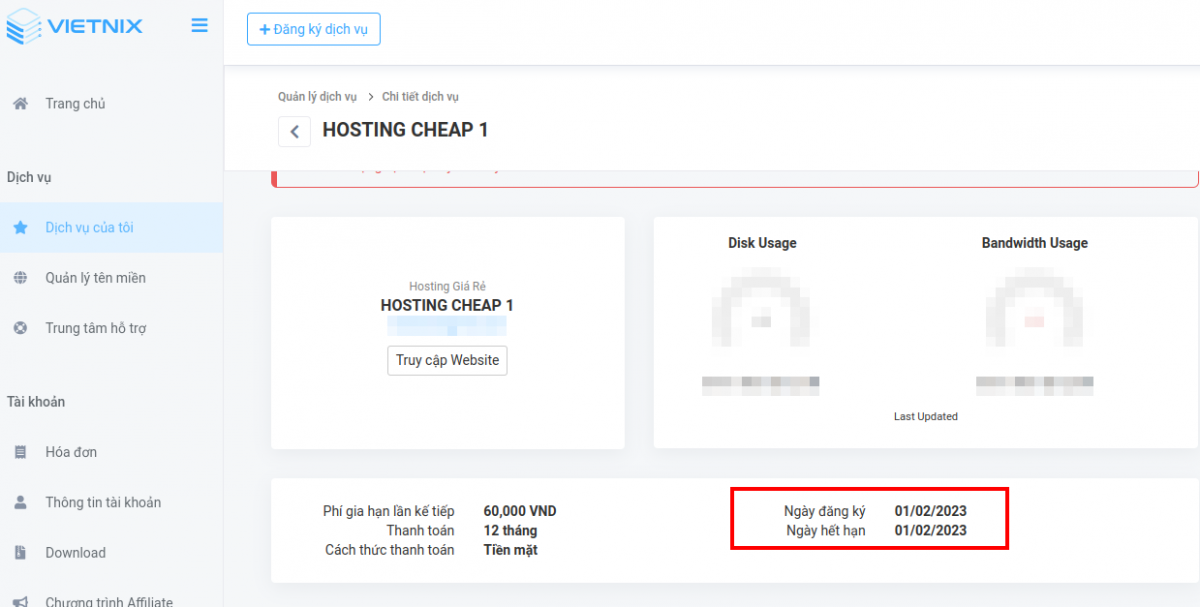Click the user icon beside Thông tin tài khoản

tap(20, 502)
